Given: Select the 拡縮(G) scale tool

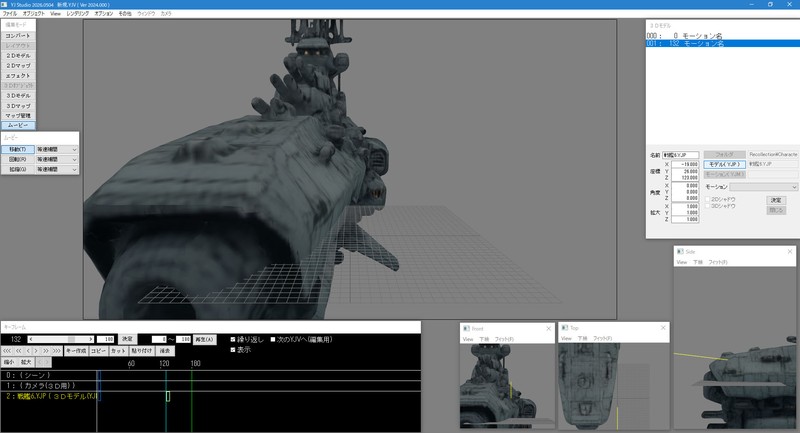Looking at the screenshot, I should tap(18, 169).
